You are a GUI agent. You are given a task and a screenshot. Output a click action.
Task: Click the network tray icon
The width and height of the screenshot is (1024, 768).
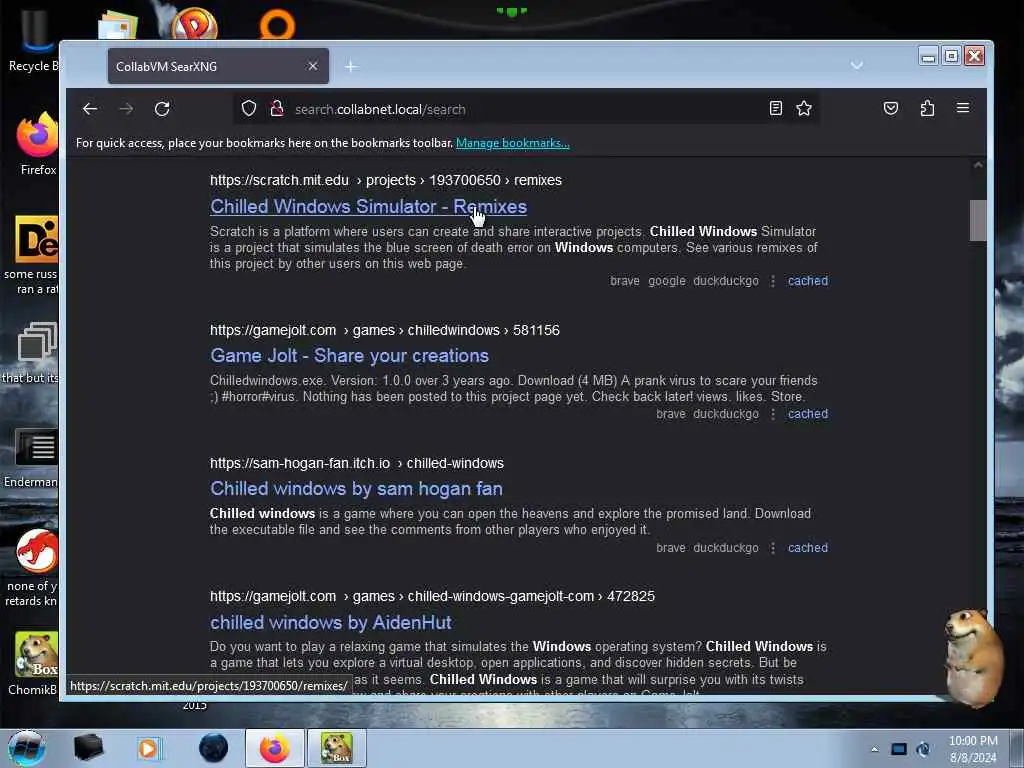899,749
